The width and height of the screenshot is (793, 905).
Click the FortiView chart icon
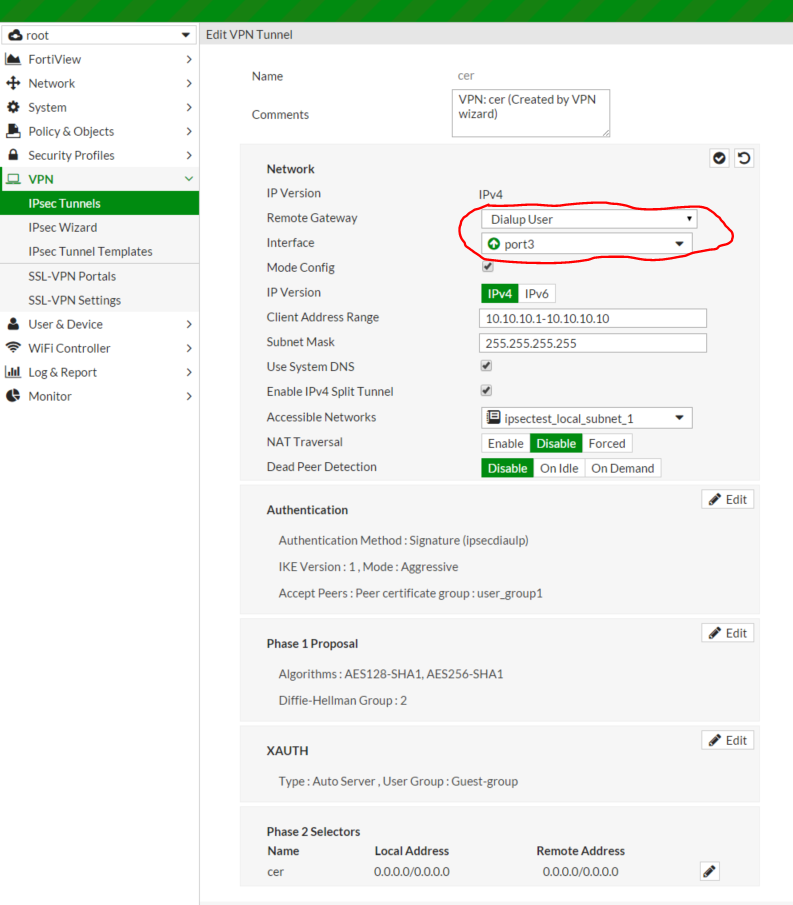coord(13,59)
